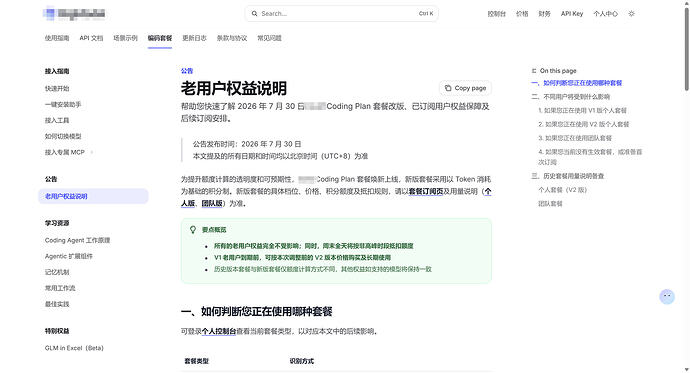Open 记忆机制 in the sidebar
The height and width of the screenshot is (373, 690).
[57, 272]
